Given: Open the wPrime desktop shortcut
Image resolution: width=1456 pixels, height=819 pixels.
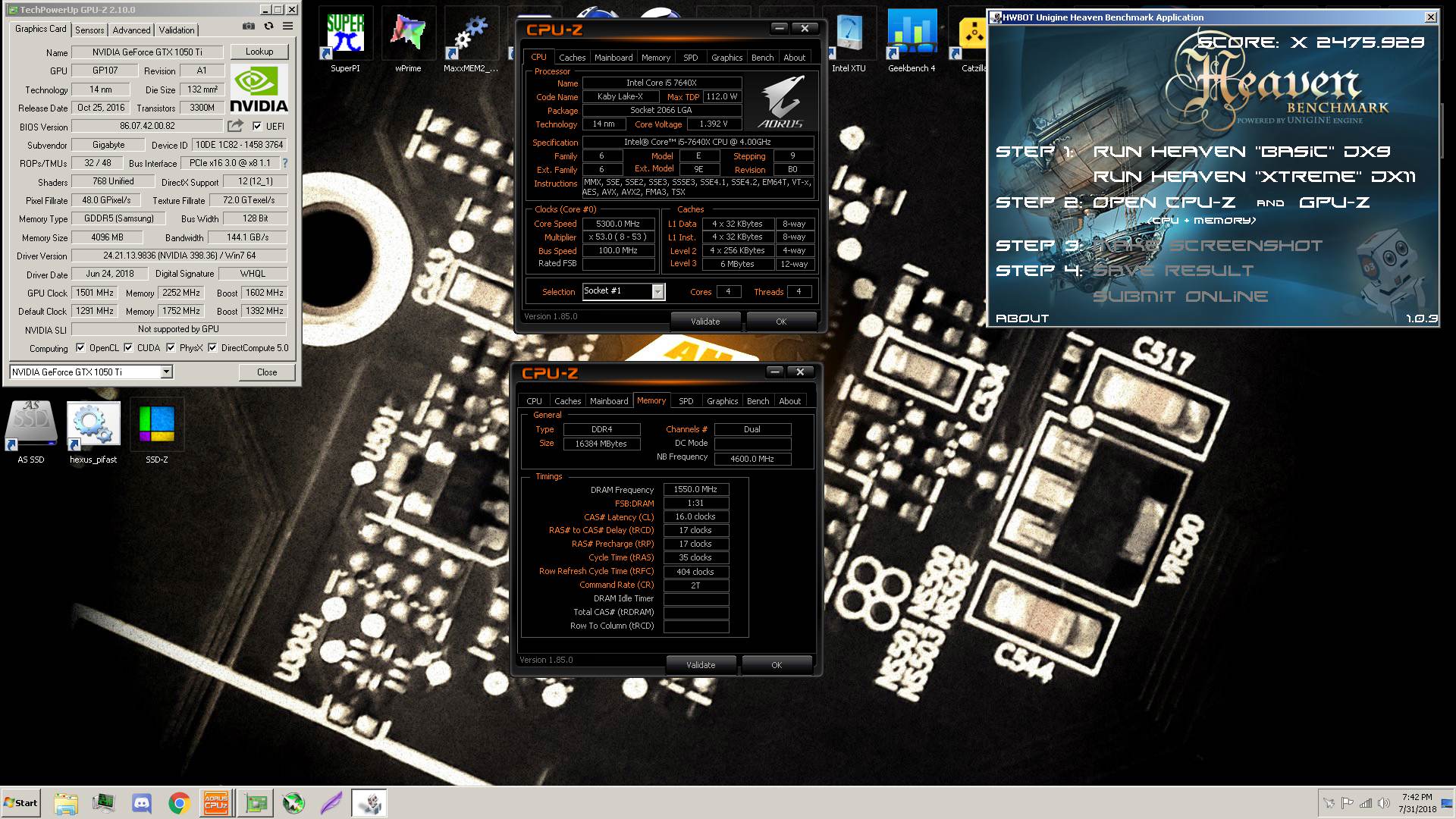Looking at the screenshot, I should click(408, 39).
